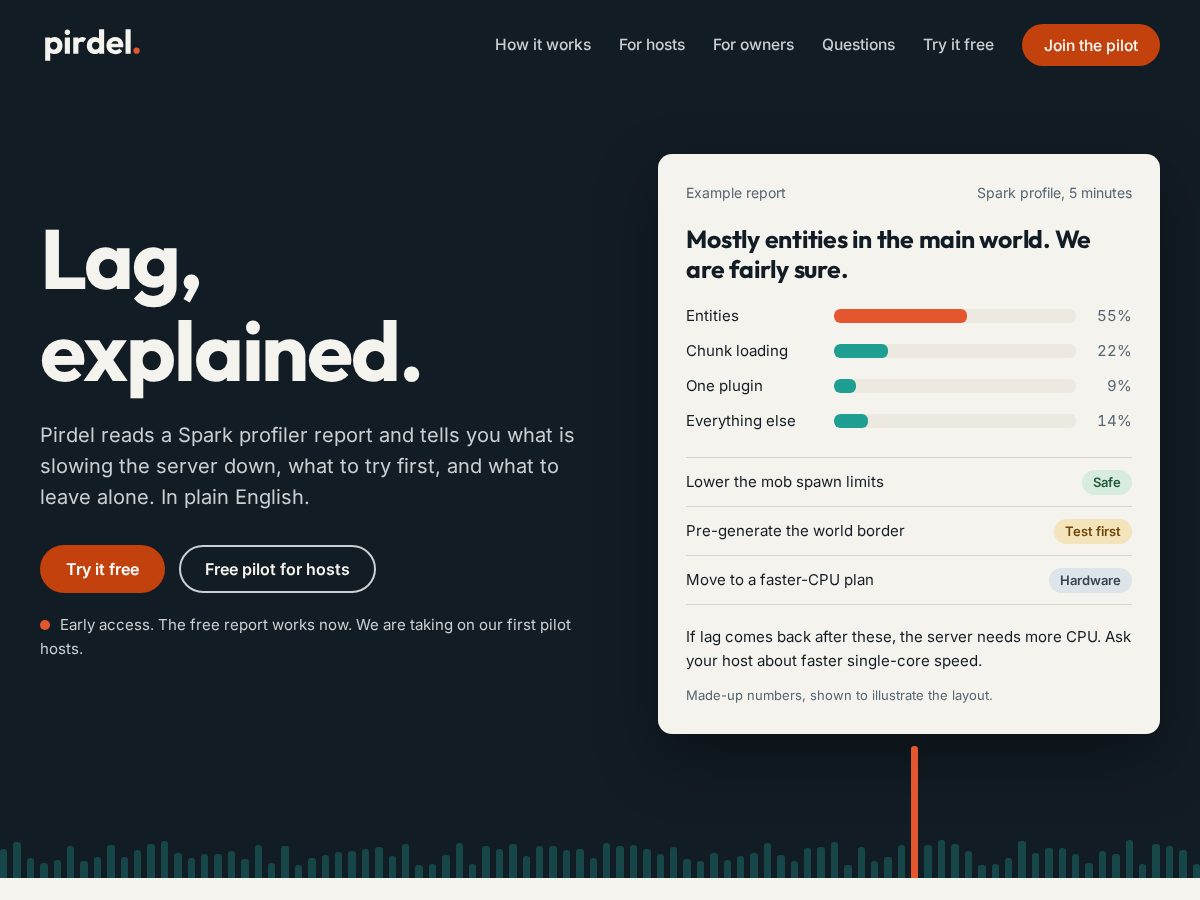Select 'Pre-generate the world border' text
Viewport: 1200px width, 900px height.
[795, 531]
